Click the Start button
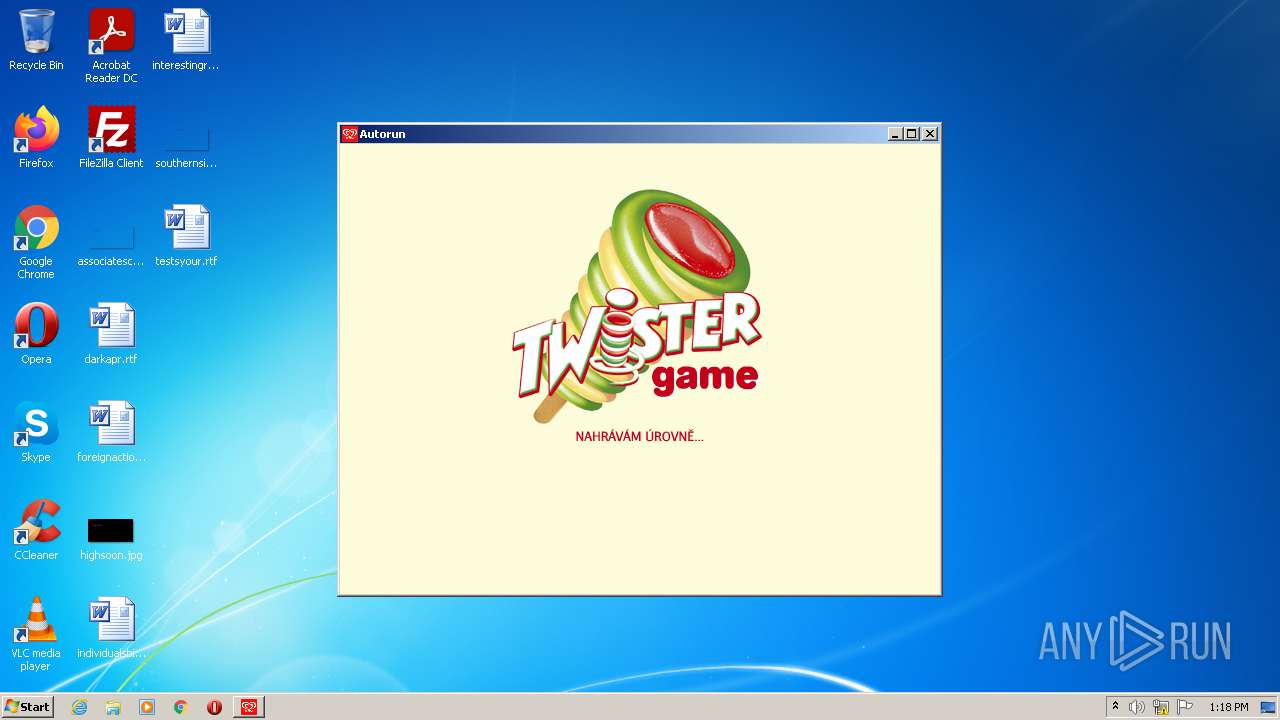Viewport: 1280px width, 720px height. click(27, 707)
